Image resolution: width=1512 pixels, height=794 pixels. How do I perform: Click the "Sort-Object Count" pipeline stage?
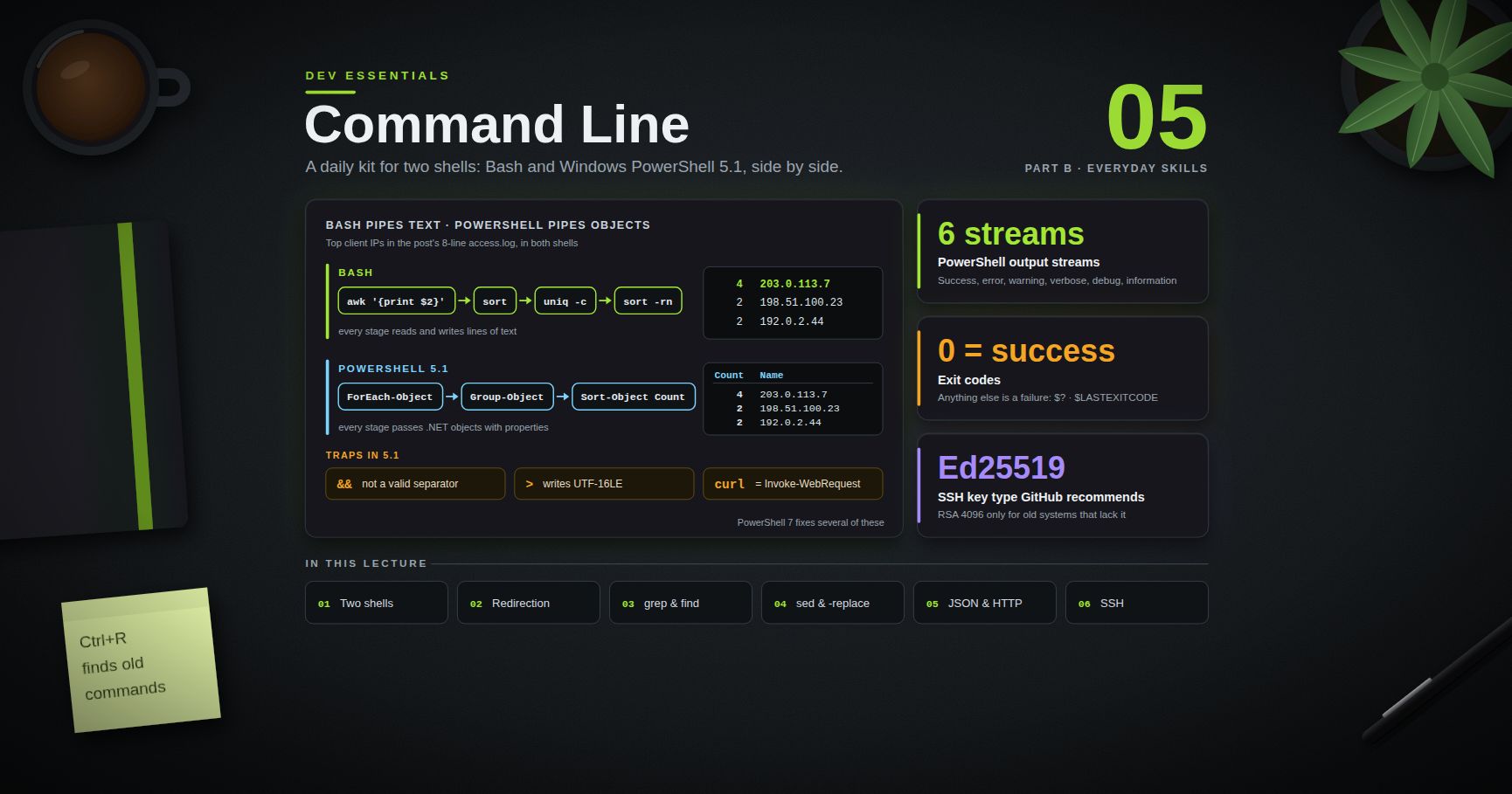(x=633, y=397)
